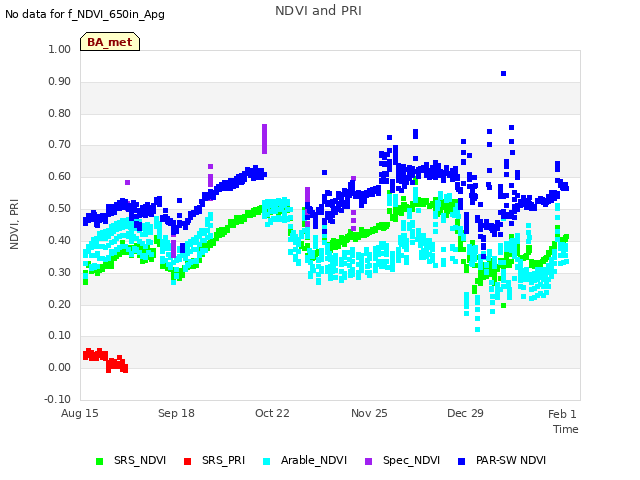Click the Nov 25 x-axis tick label
The image size is (640, 480).
click(x=369, y=413)
